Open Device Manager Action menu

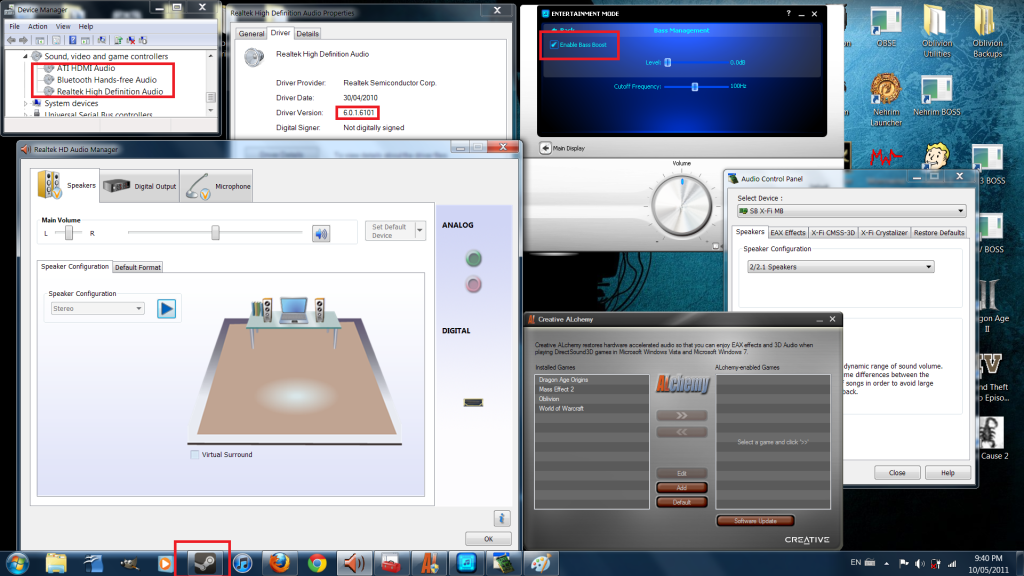pos(37,27)
